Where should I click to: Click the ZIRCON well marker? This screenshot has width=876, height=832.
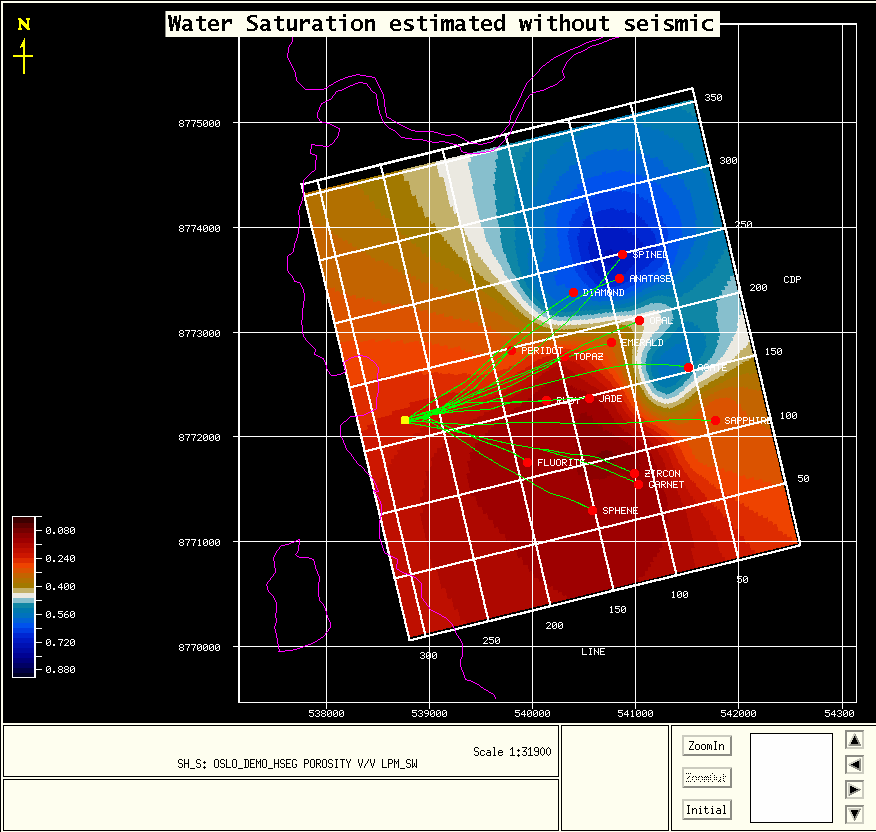[635, 474]
